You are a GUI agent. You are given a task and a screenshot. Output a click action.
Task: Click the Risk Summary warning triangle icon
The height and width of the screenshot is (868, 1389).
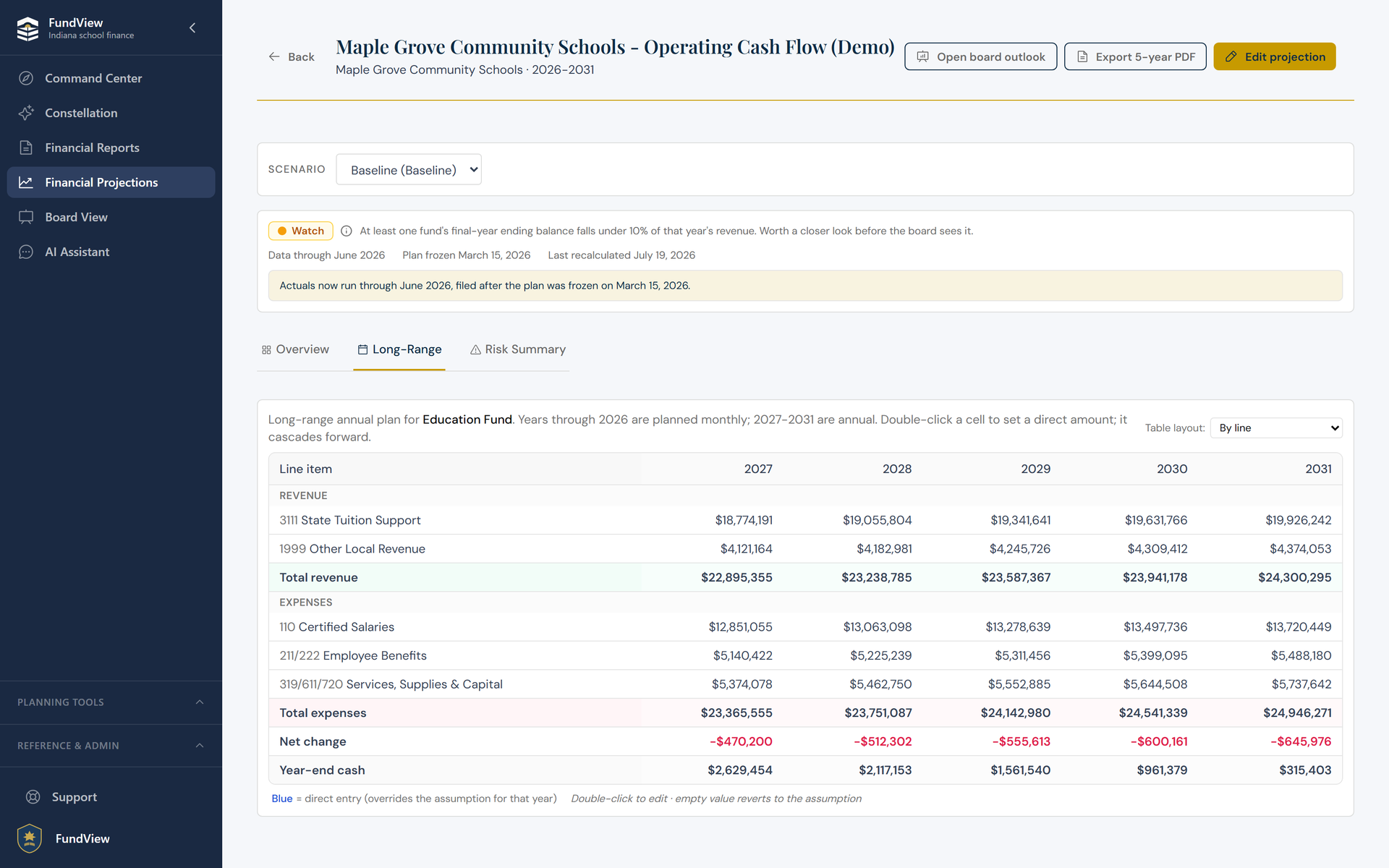pyautogui.click(x=475, y=350)
